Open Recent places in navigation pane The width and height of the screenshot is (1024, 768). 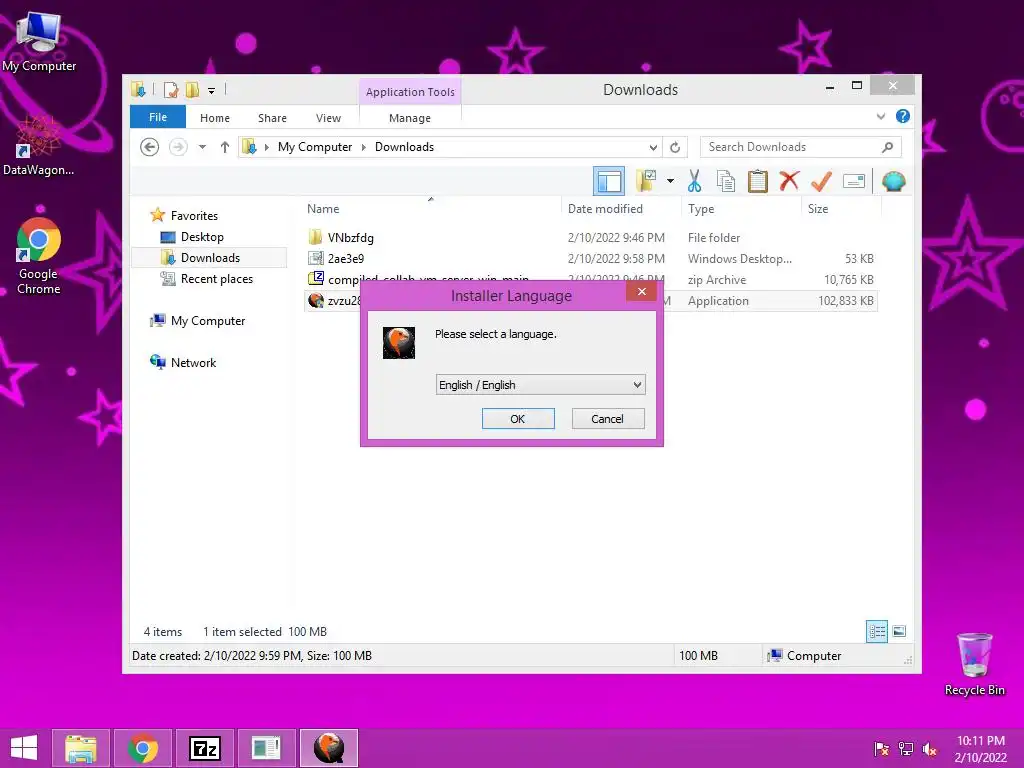(x=216, y=279)
